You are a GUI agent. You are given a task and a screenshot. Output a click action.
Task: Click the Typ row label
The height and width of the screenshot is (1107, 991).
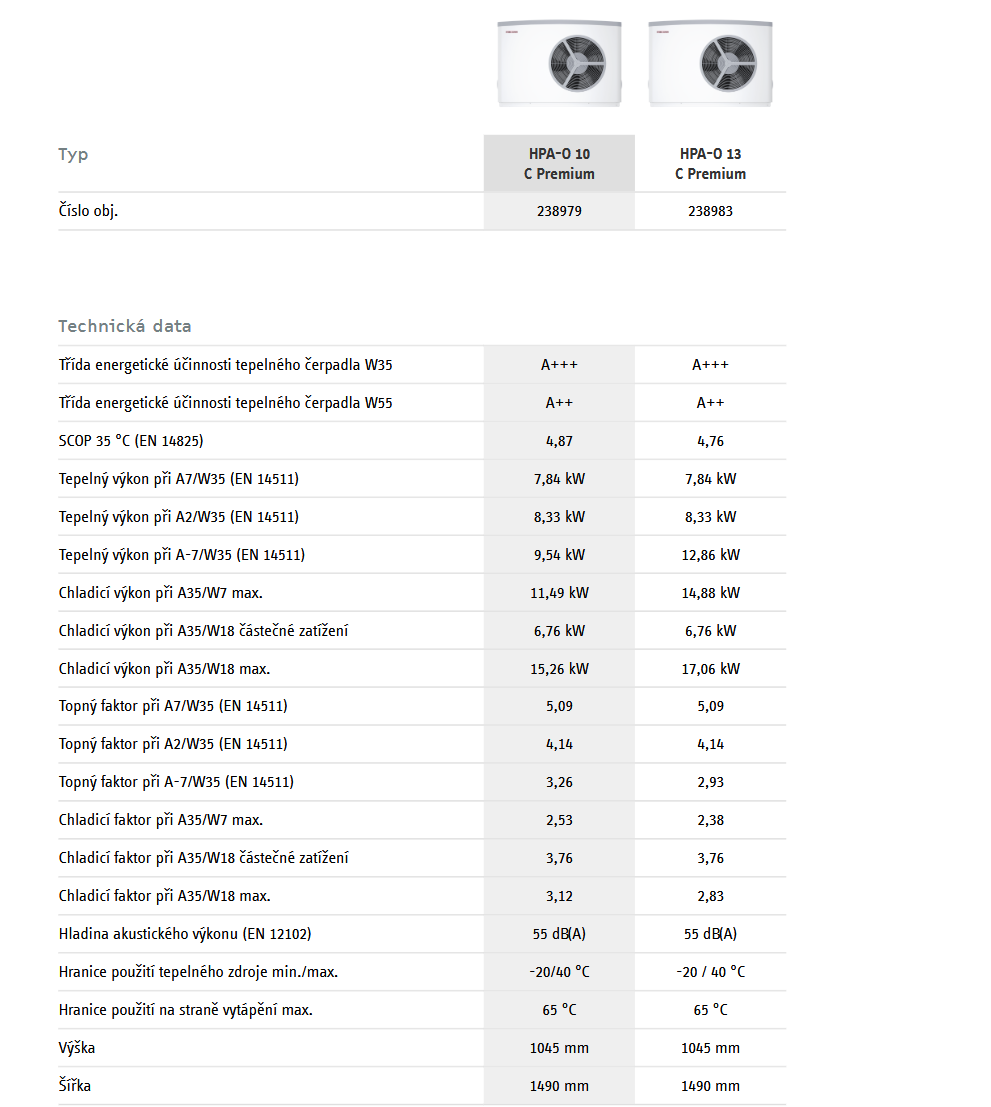click(73, 154)
